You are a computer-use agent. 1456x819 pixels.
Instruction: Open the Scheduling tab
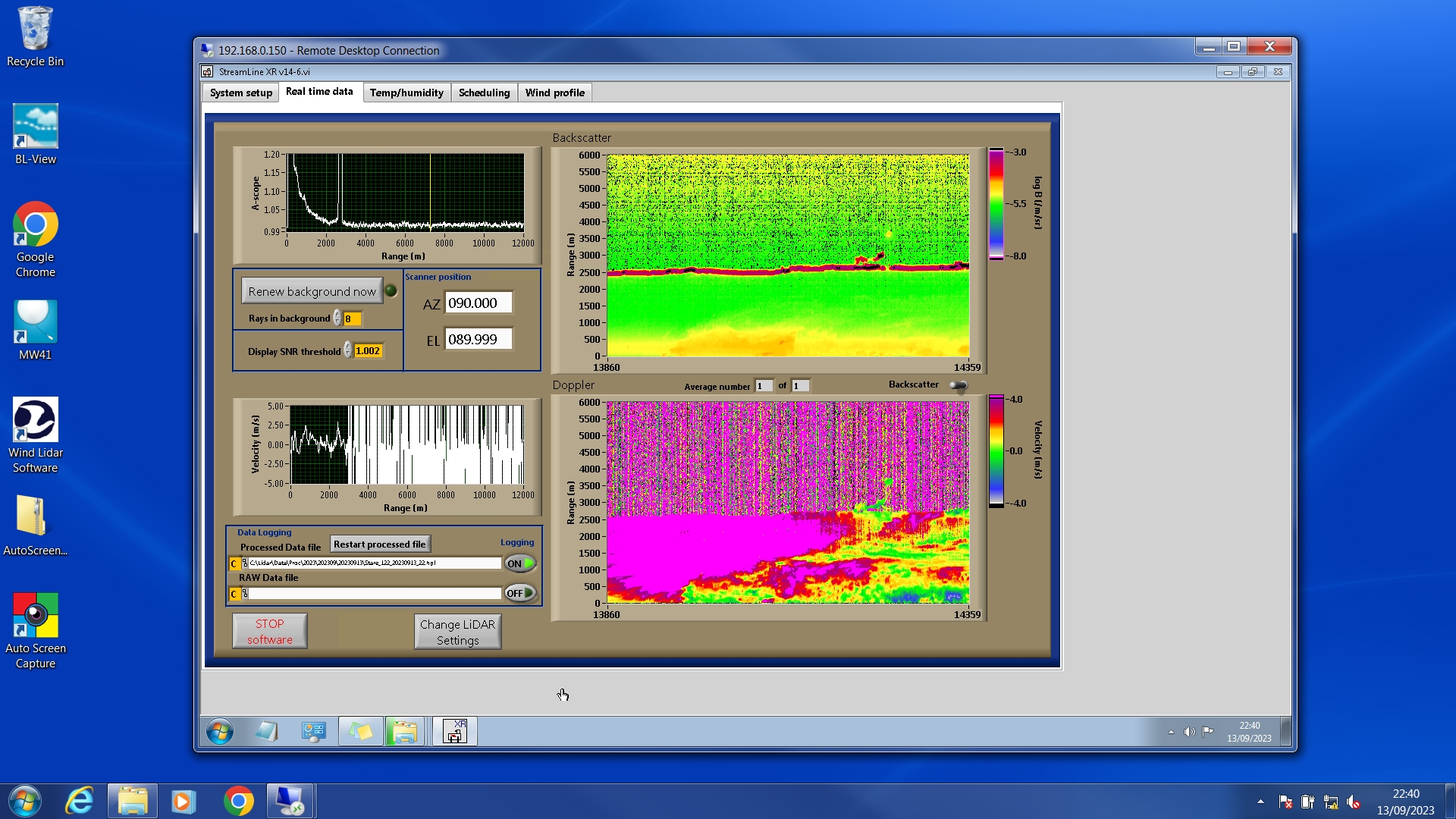[x=484, y=93]
